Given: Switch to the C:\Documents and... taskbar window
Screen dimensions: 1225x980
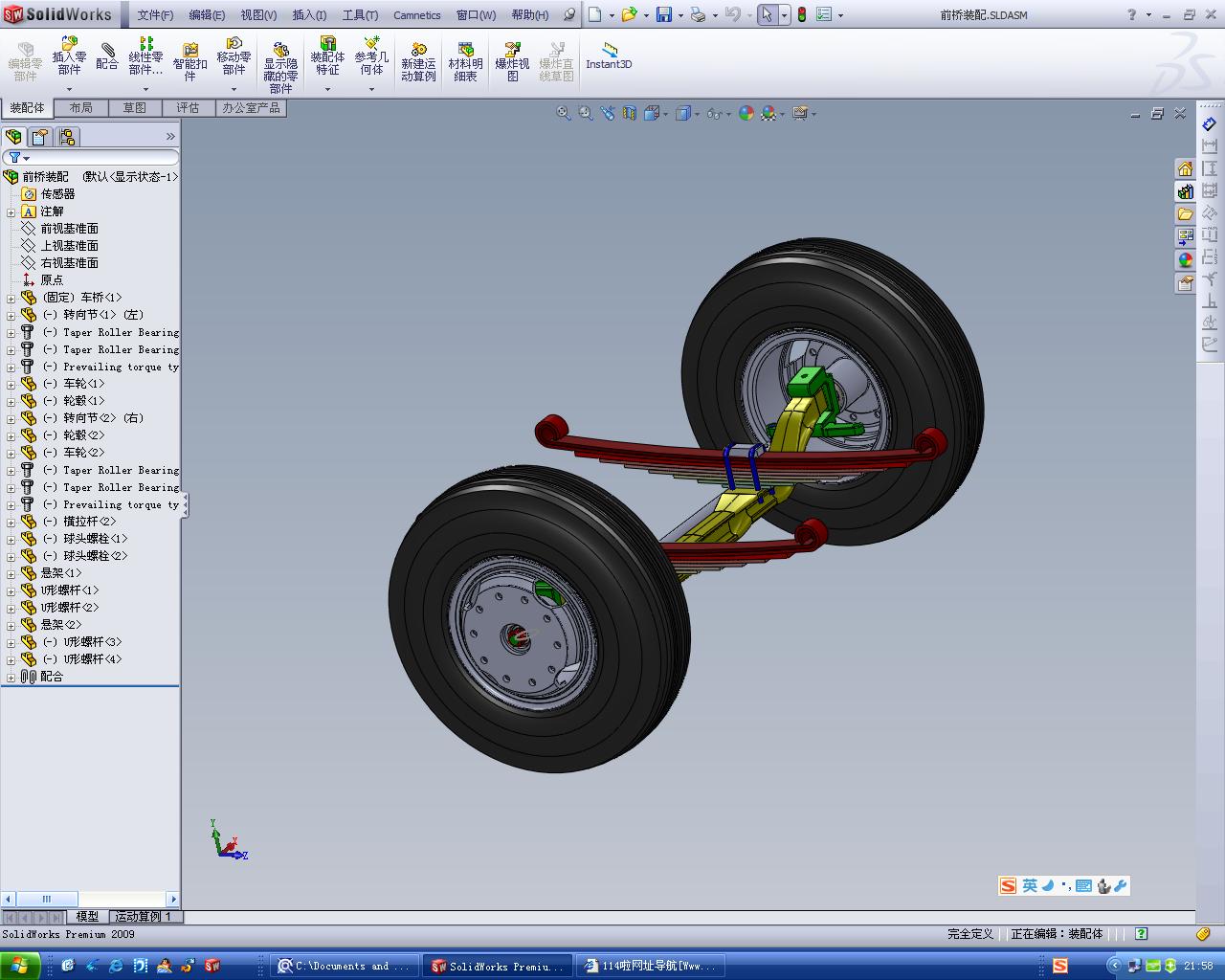Looking at the screenshot, I should [x=345, y=966].
